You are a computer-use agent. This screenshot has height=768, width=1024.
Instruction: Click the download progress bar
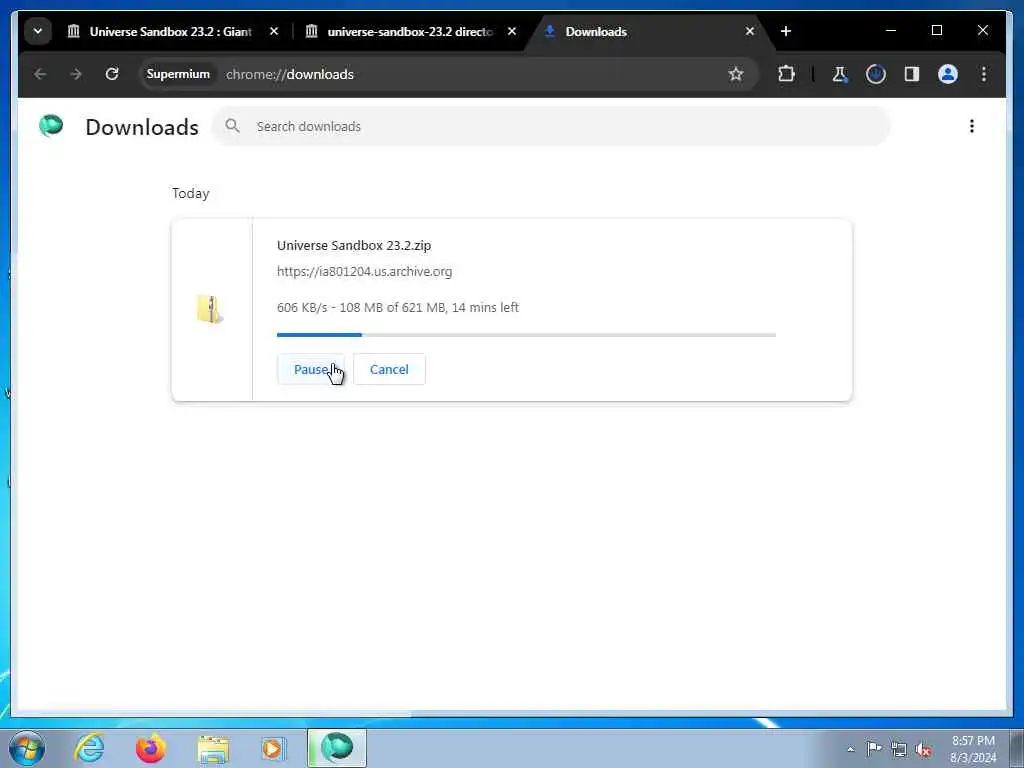point(526,335)
